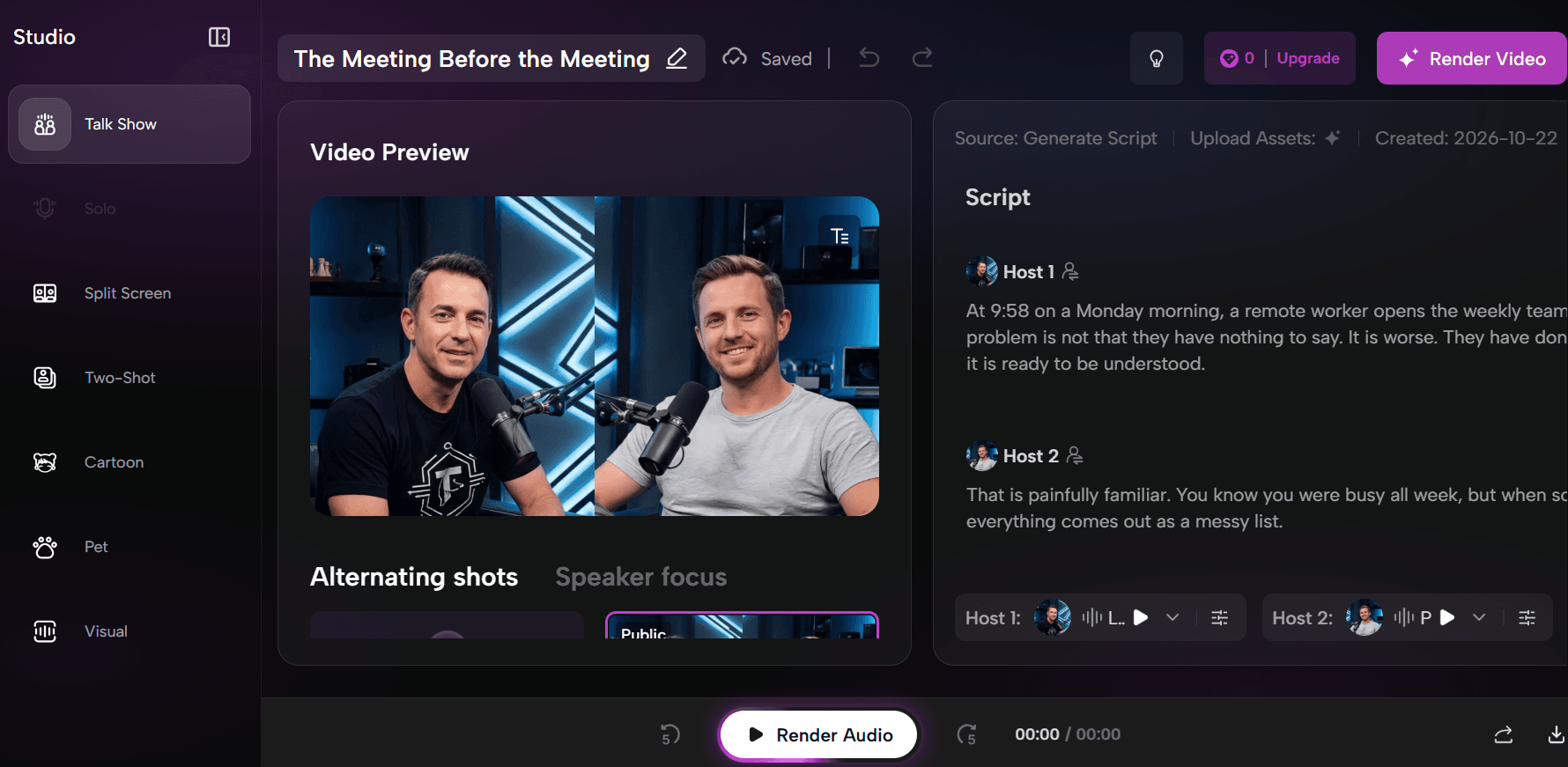Select the Two-Shot format
The image size is (1568, 767).
(129, 378)
